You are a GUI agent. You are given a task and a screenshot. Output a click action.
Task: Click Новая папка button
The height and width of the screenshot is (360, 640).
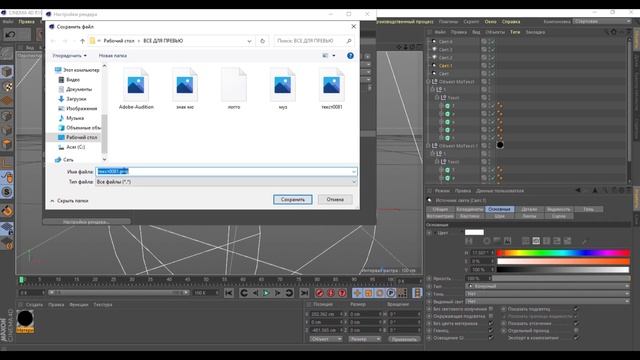point(113,56)
